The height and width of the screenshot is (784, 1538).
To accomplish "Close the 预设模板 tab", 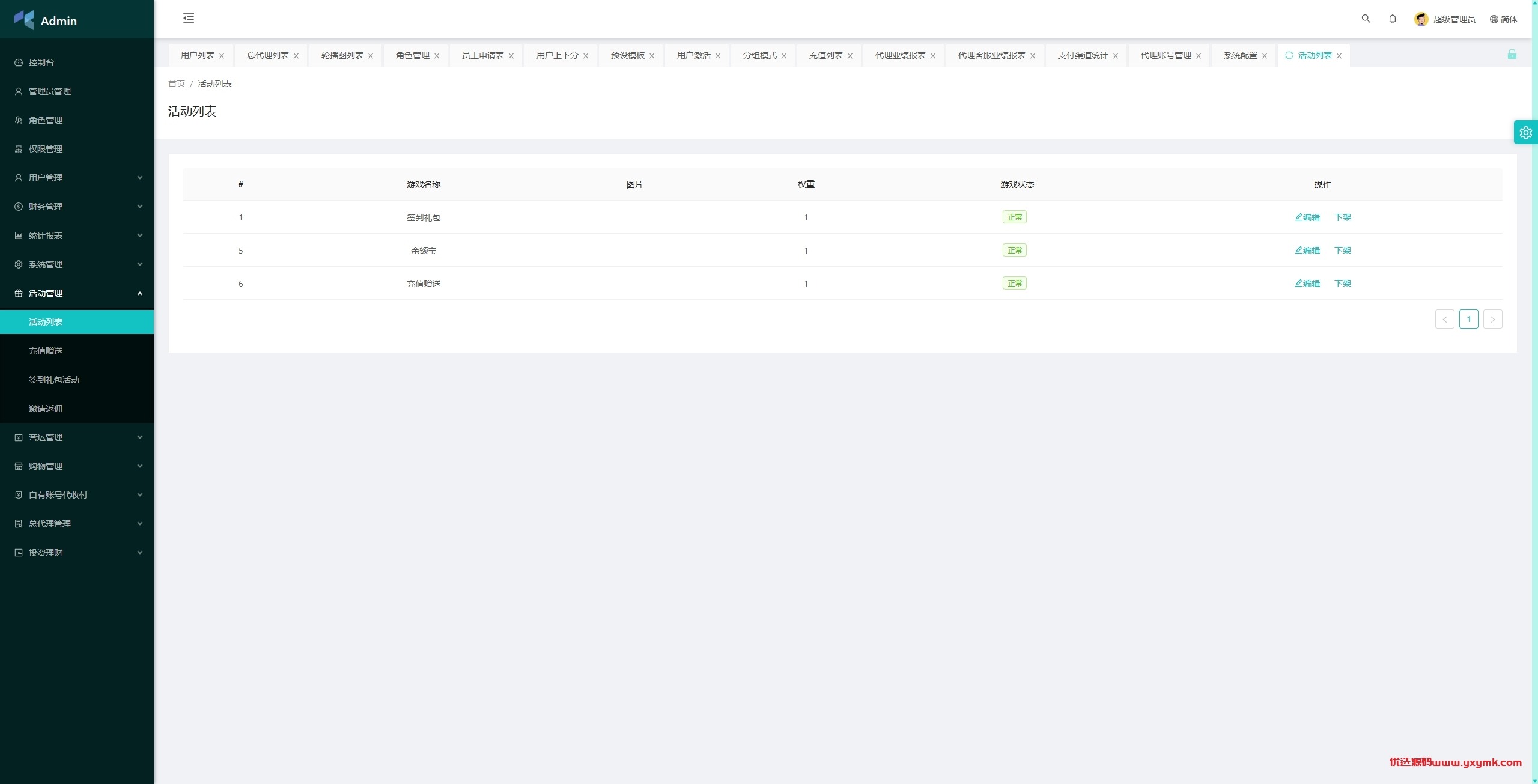I will pos(652,56).
